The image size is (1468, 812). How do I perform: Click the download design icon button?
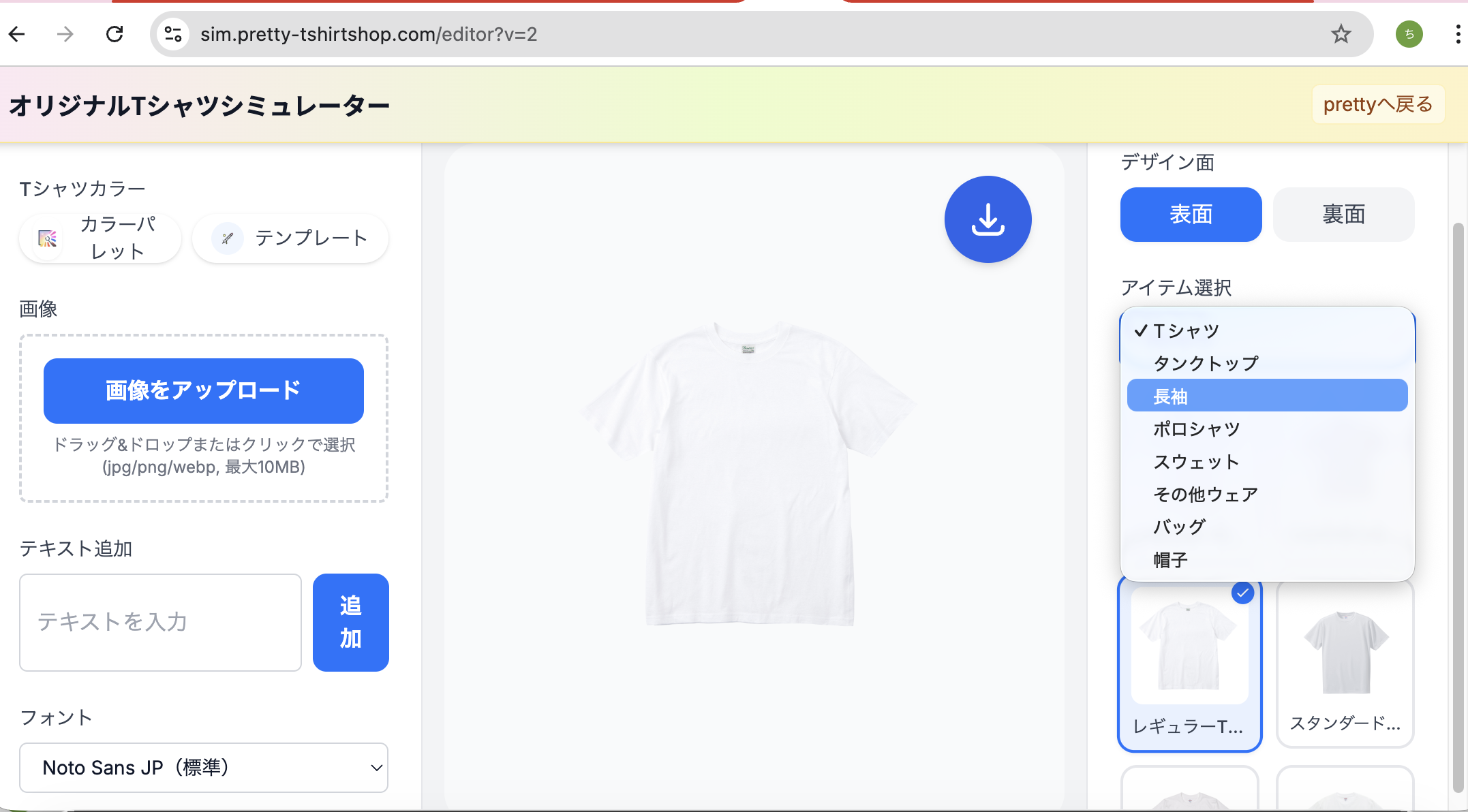click(988, 219)
